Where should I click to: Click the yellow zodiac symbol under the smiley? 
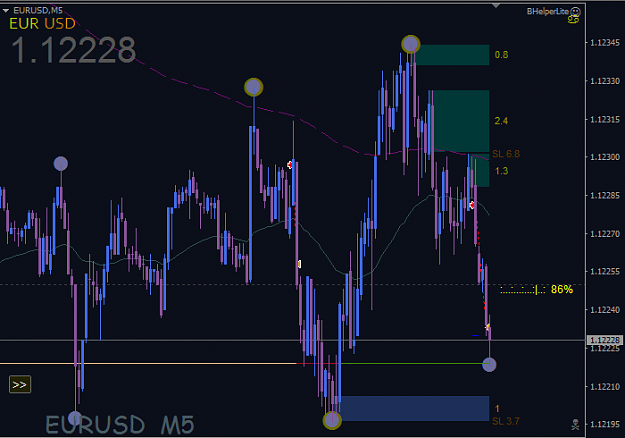574,20
